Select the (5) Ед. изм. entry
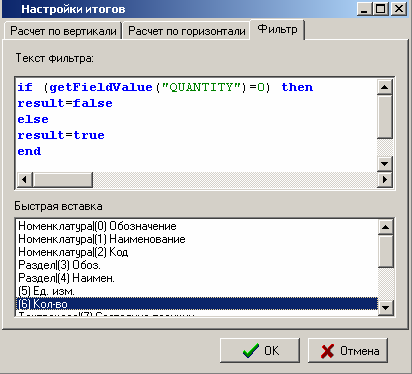412x374 pixels. [197, 291]
